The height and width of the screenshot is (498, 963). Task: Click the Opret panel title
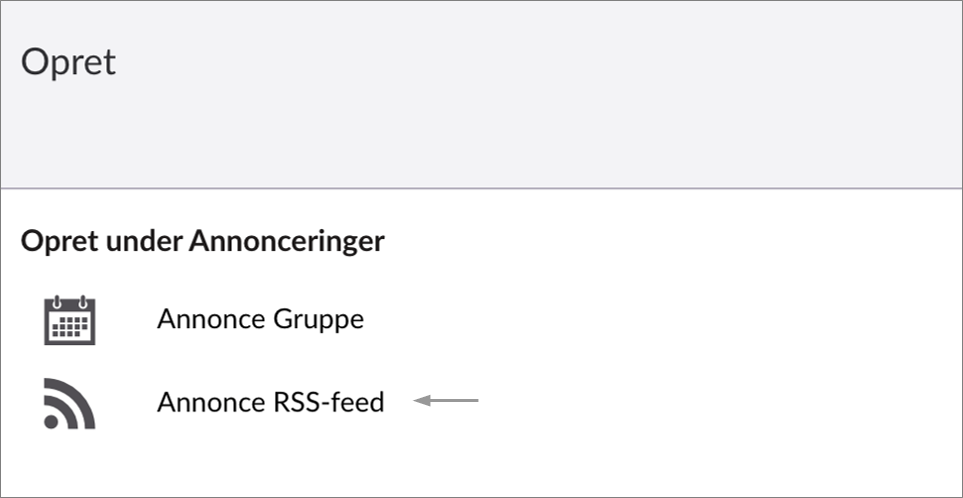pyautogui.click(x=68, y=62)
